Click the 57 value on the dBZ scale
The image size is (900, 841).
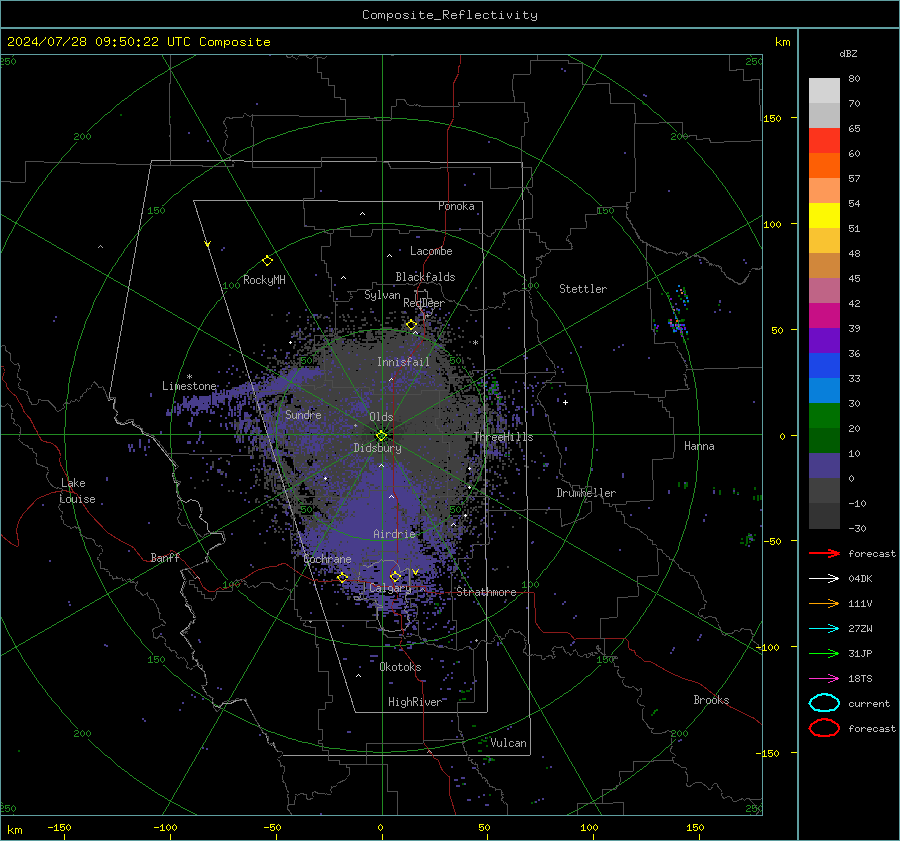tap(854, 179)
